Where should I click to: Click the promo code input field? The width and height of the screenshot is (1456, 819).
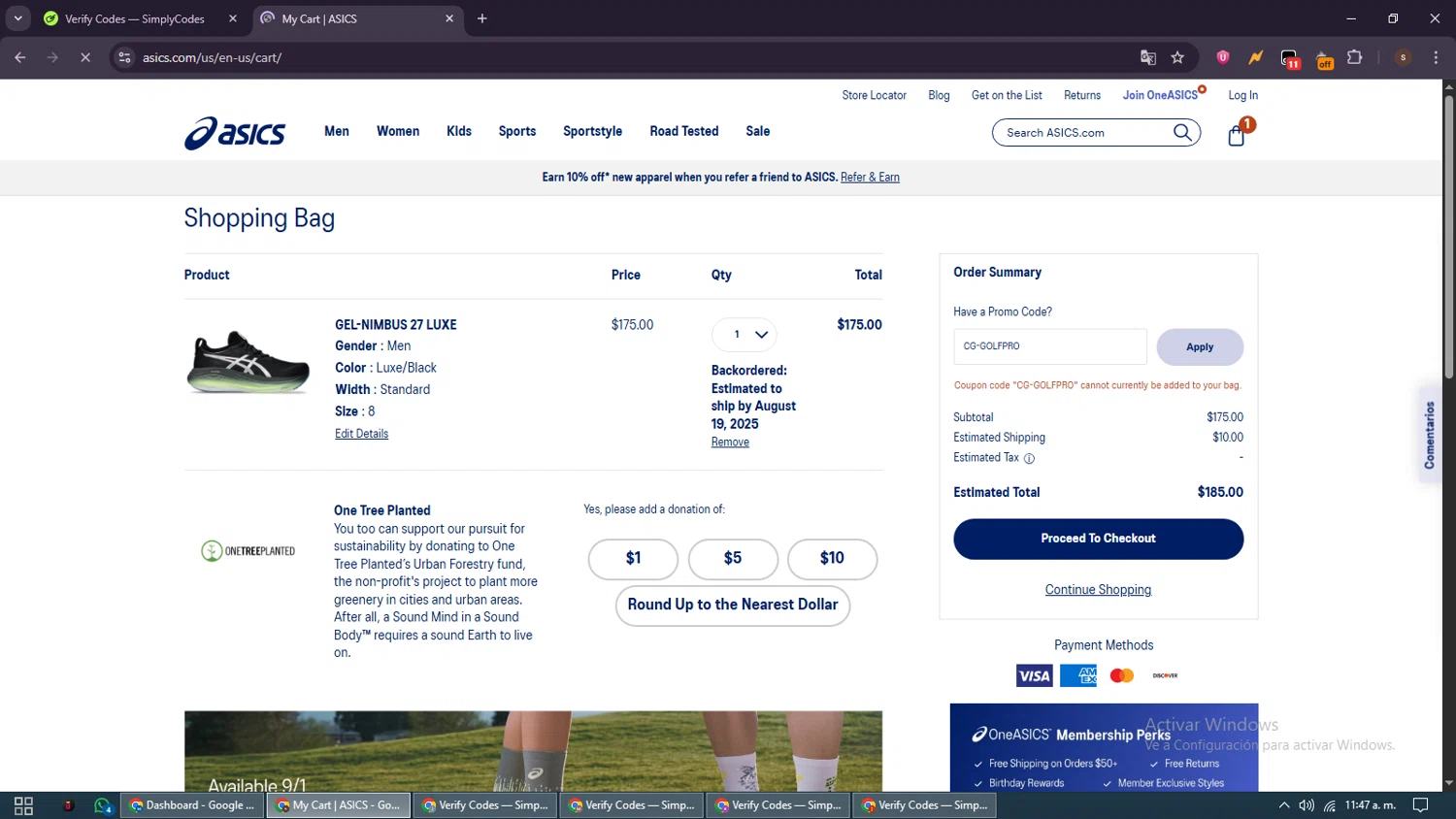click(x=1050, y=346)
